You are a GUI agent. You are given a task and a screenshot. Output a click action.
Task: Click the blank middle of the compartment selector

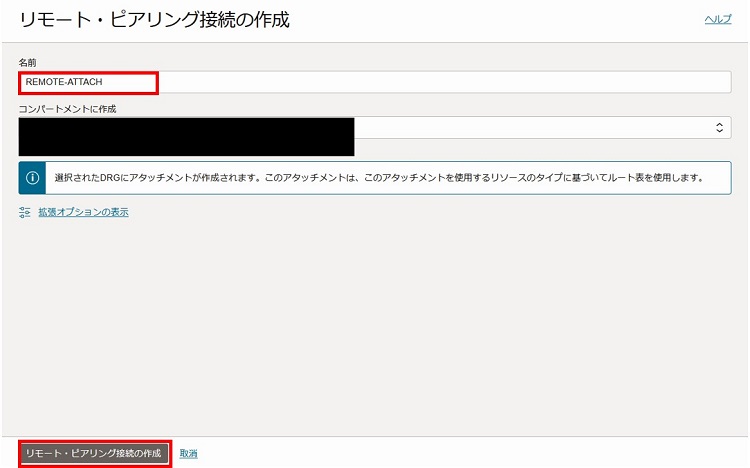click(x=530, y=128)
